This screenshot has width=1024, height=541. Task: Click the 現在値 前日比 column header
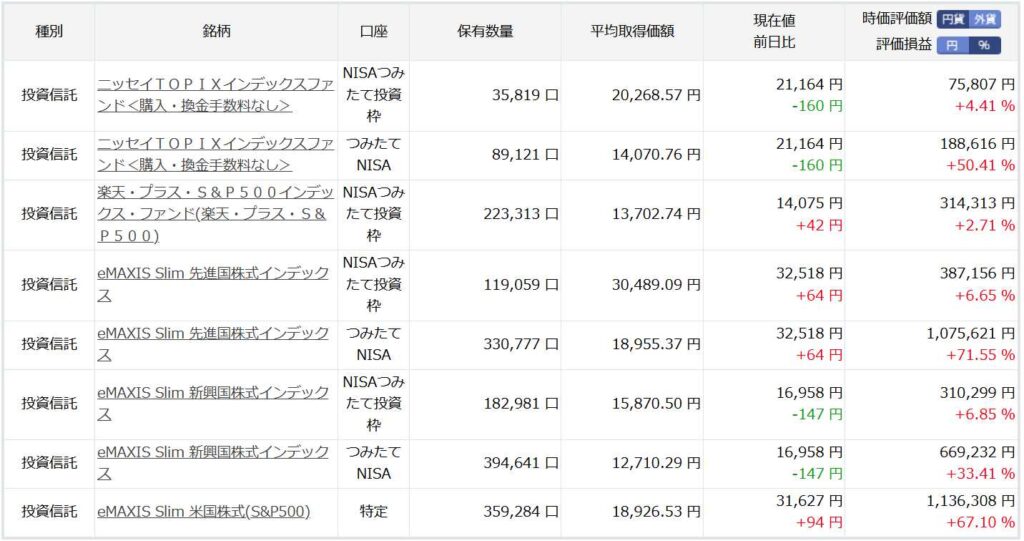774,31
